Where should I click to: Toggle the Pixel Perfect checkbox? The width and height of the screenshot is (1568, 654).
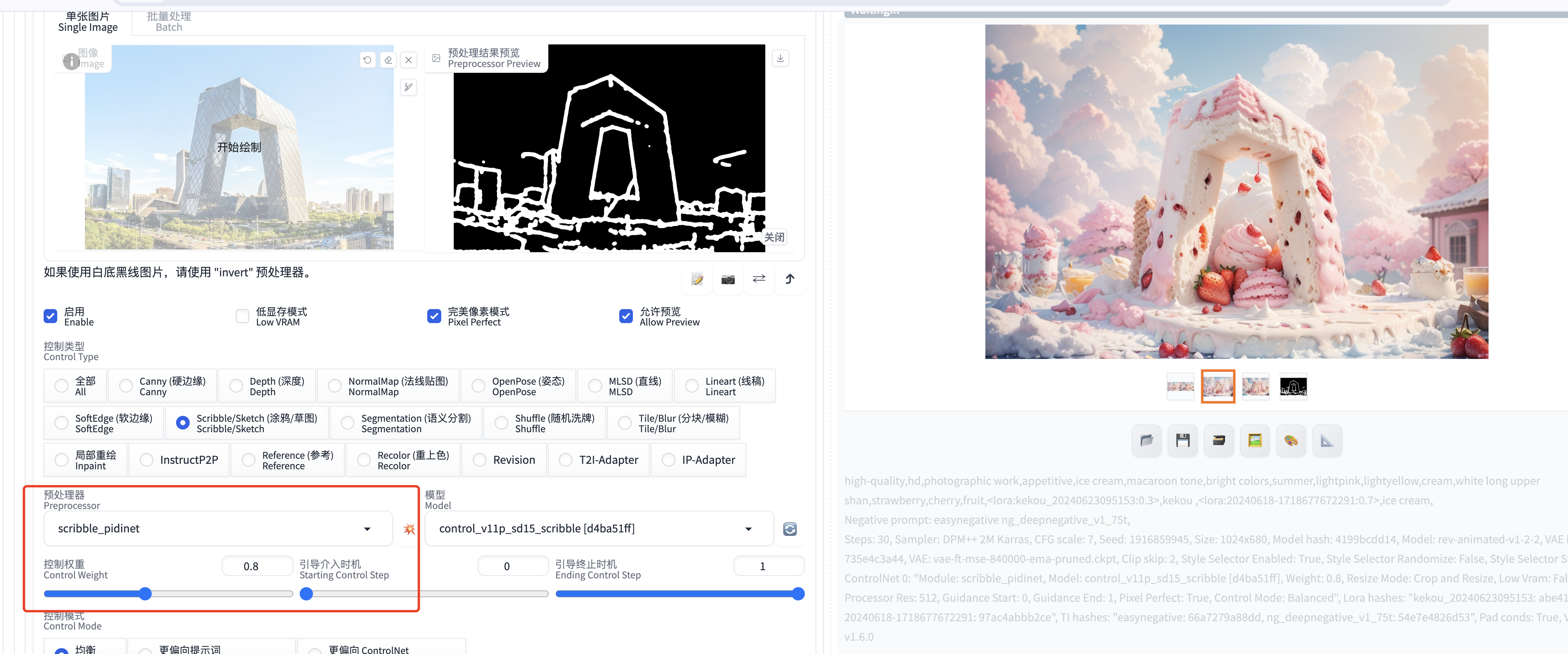coord(434,316)
